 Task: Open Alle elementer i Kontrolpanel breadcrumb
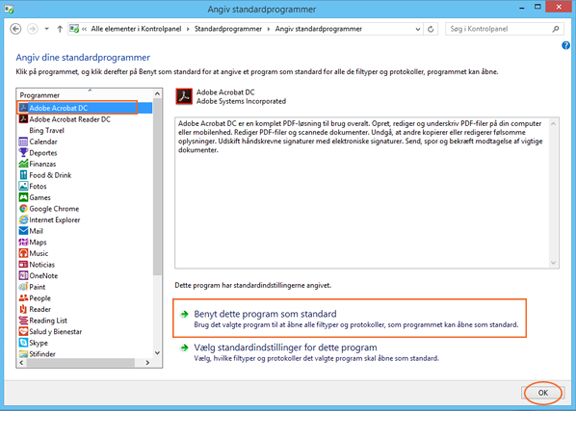pos(136,29)
